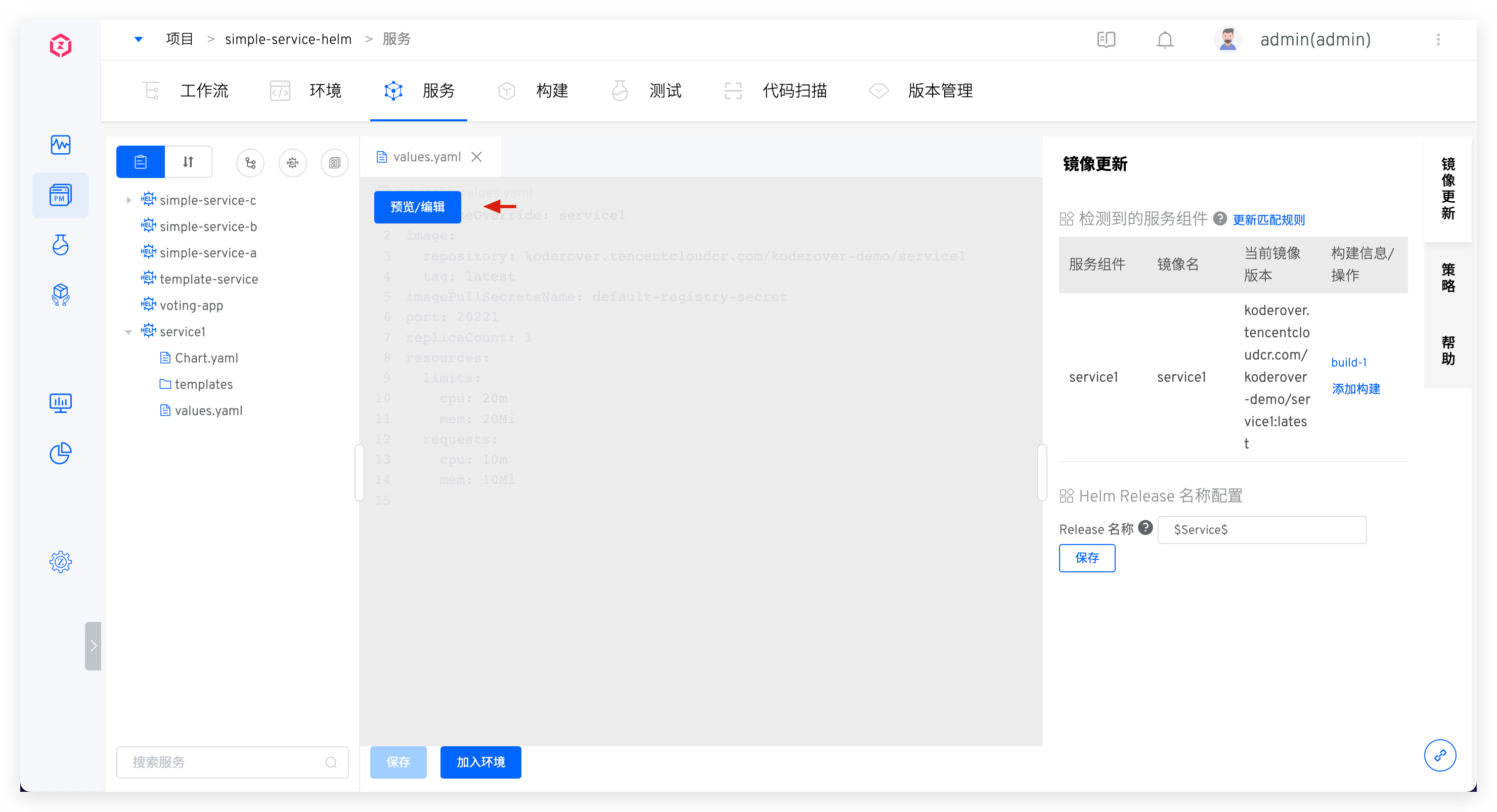
Task: Collapse the service1 tree node
Action: [x=128, y=332]
